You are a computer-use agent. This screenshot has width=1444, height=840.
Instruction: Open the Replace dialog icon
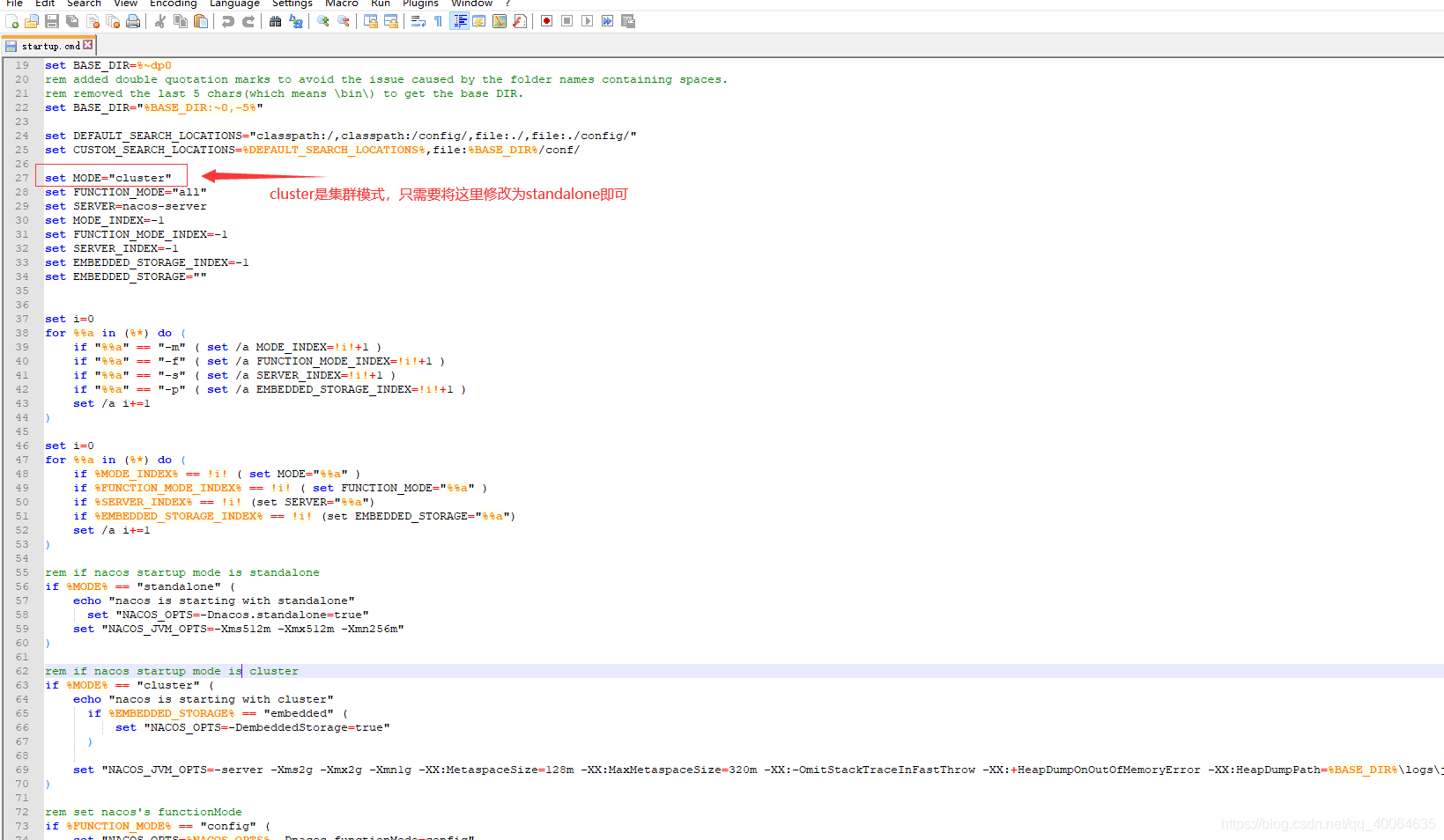[296, 21]
